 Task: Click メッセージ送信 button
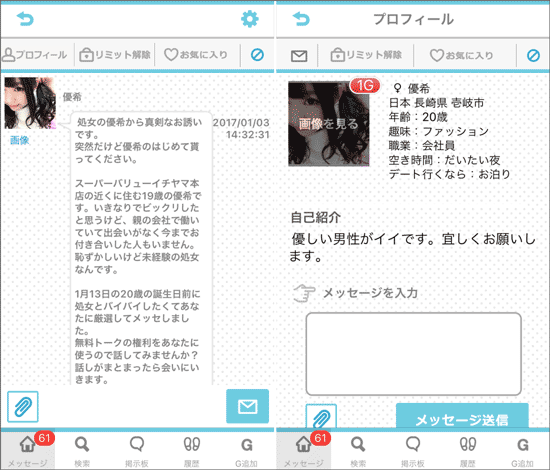pos(462,416)
